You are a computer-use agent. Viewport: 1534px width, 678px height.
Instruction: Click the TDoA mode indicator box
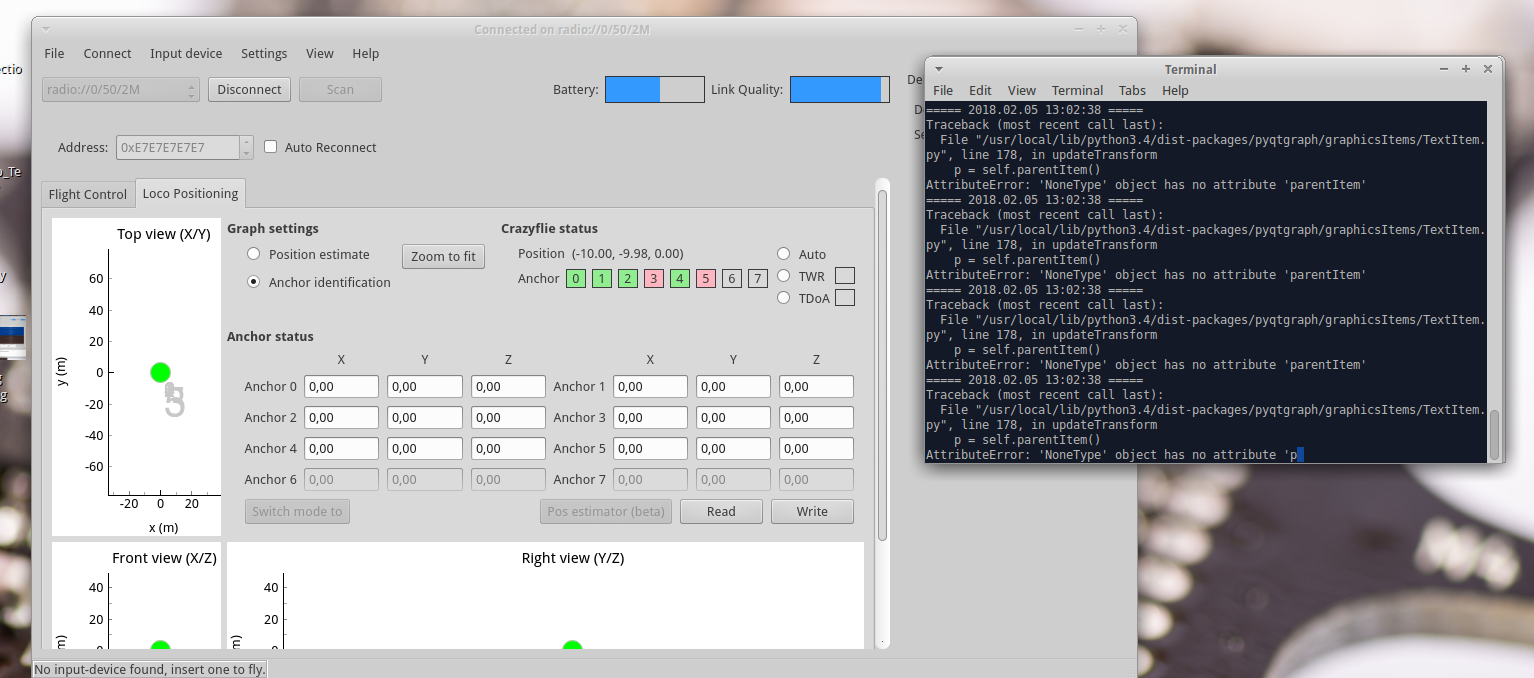click(845, 298)
